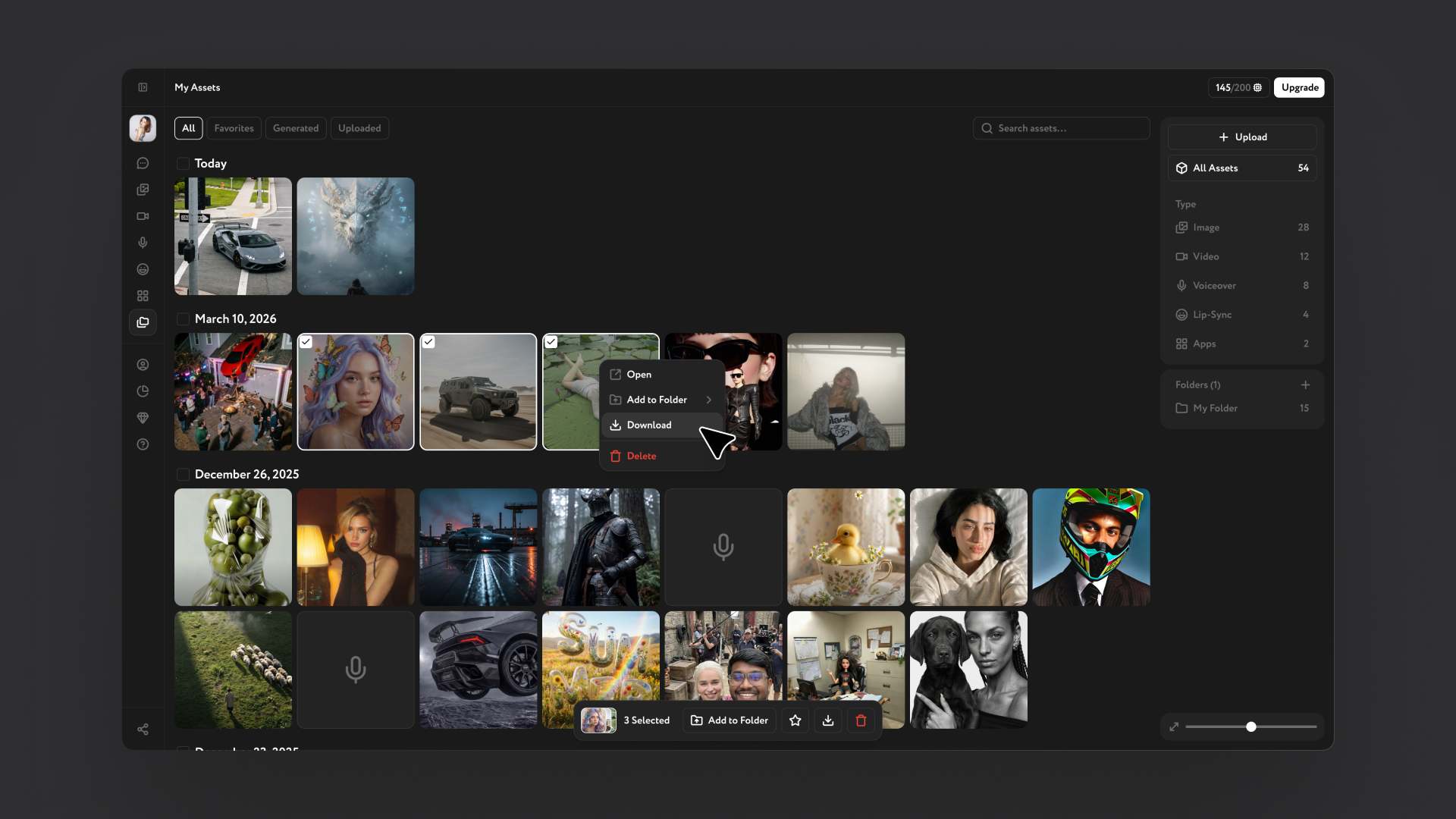
Task: Open the sheep flock thumbnail
Action: click(233, 670)
